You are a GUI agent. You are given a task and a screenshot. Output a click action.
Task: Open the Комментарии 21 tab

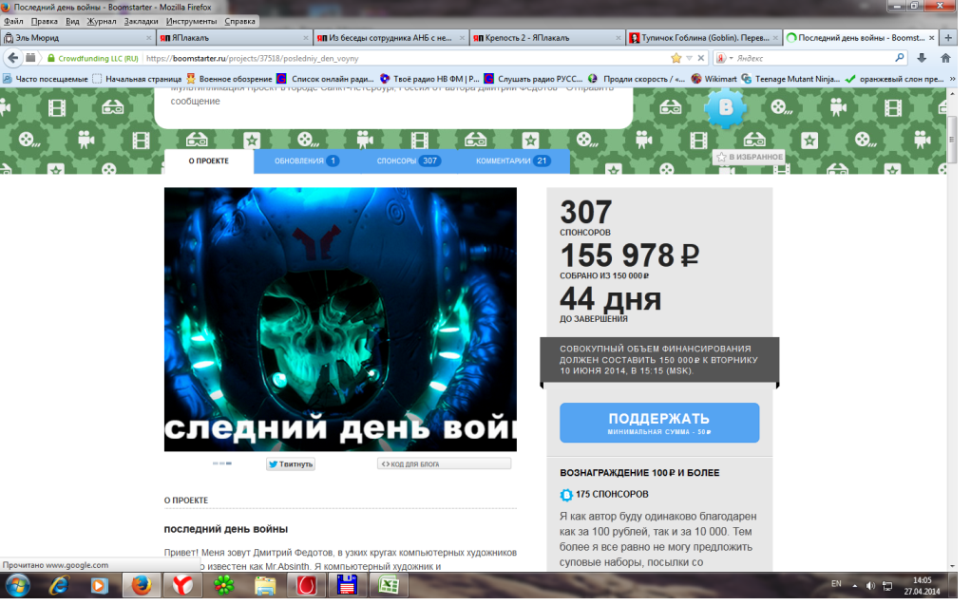tap(513, 161)
